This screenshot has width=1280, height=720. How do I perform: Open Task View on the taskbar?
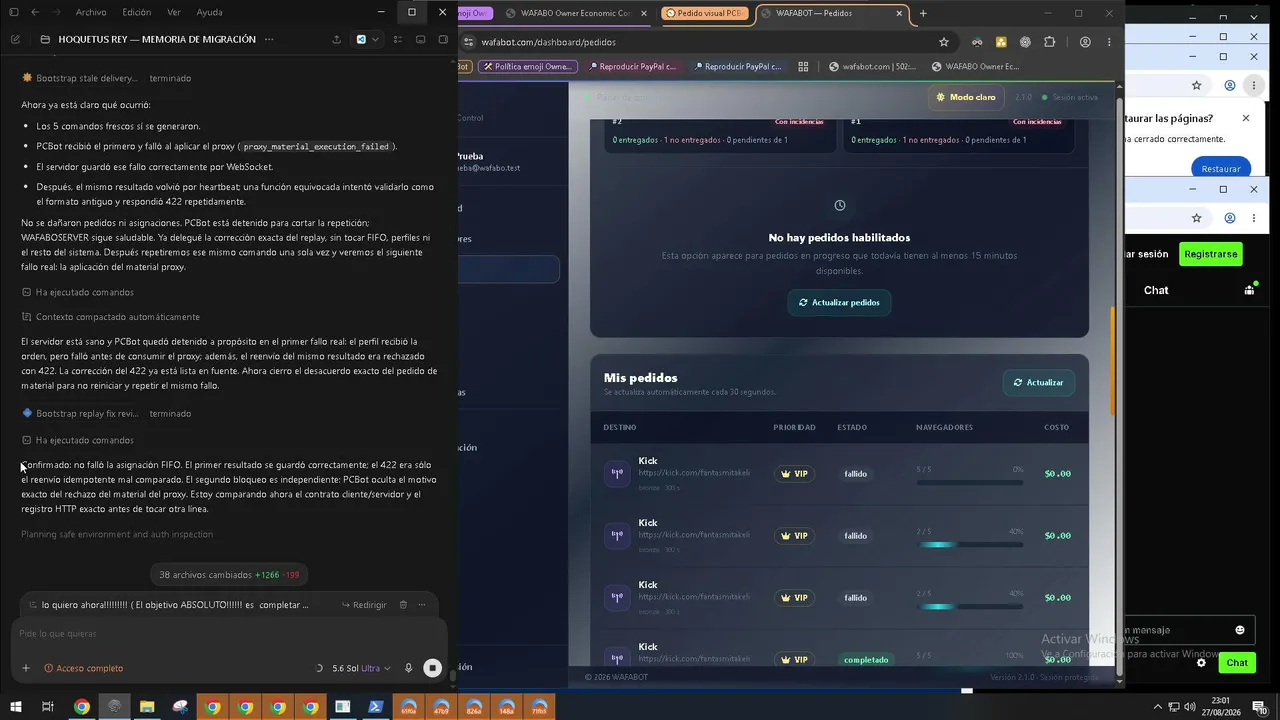pyautogui.click(x=47, y=707)
